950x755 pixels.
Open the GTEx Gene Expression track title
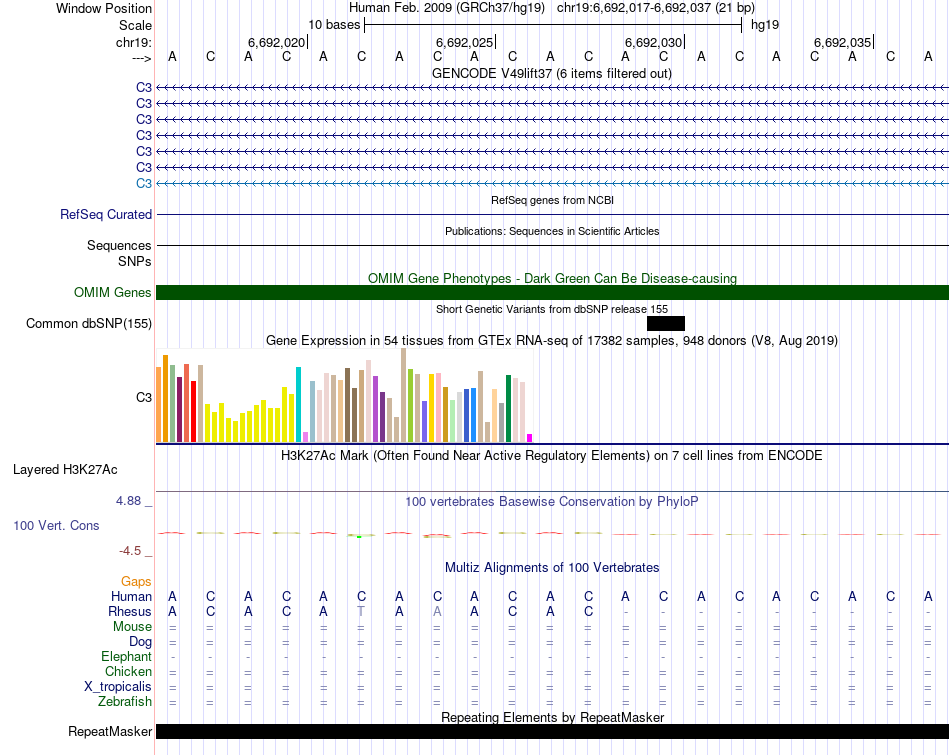point(552,341)
